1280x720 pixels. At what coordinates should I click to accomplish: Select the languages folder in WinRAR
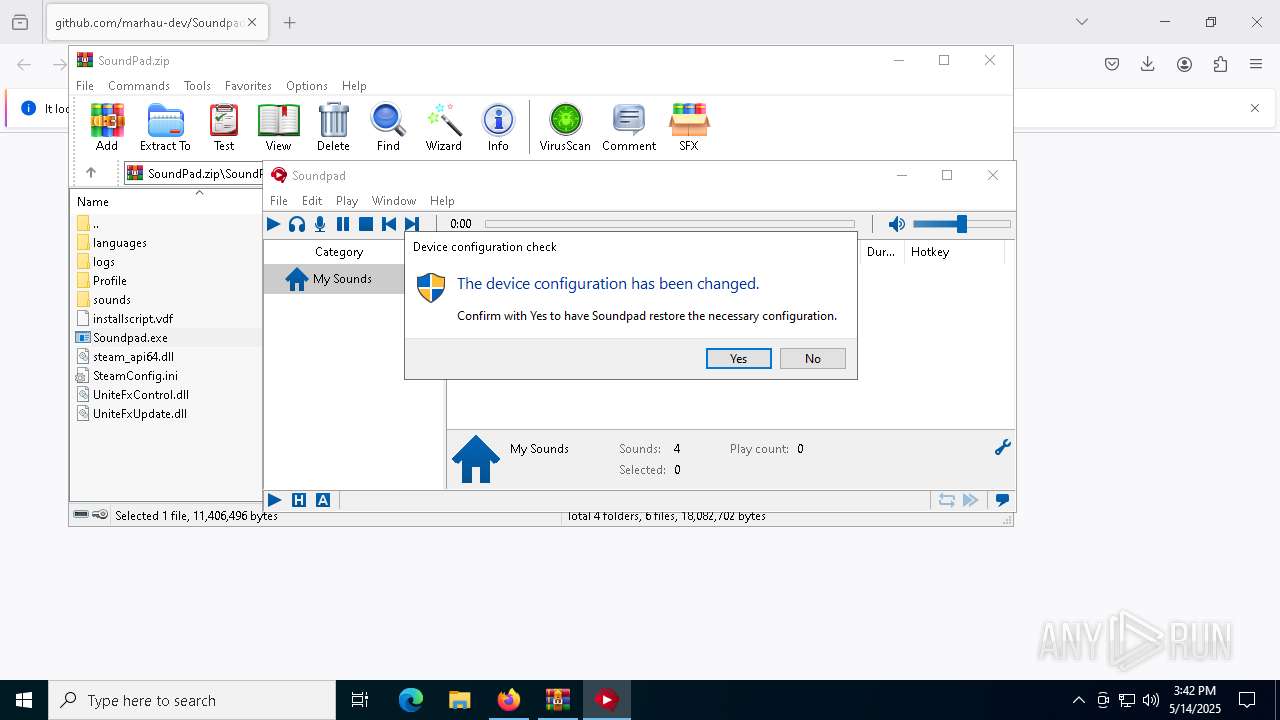(x=120, y=243)
